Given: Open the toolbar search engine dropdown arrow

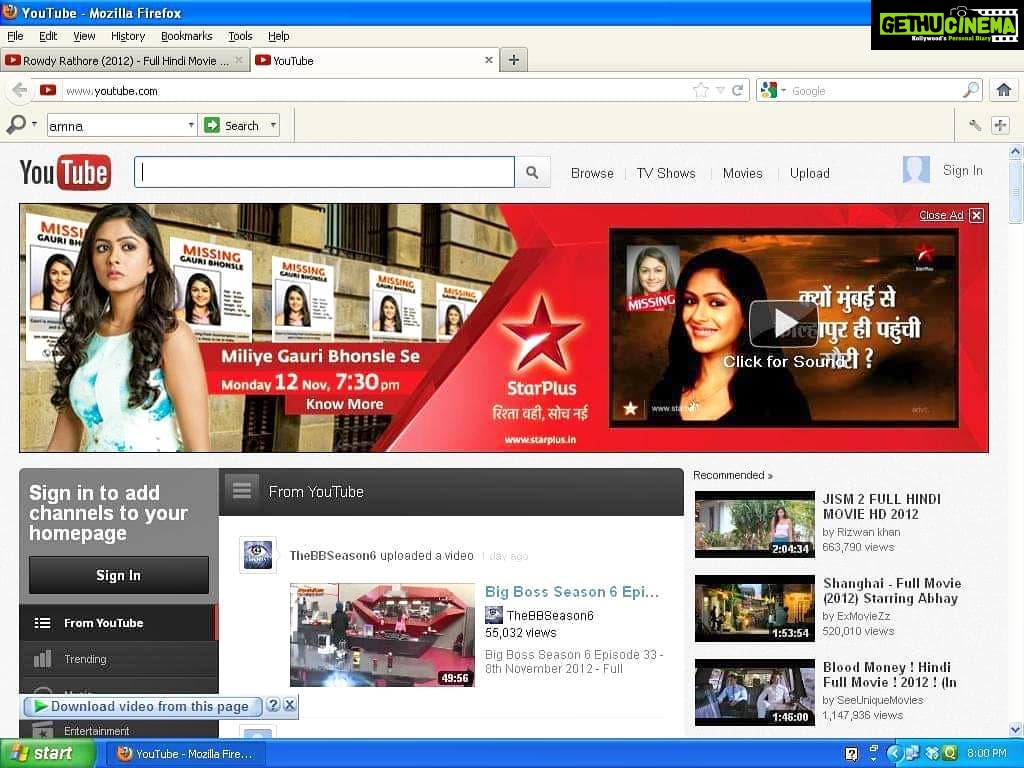Looking at the screenshot, I should [34, 123].
